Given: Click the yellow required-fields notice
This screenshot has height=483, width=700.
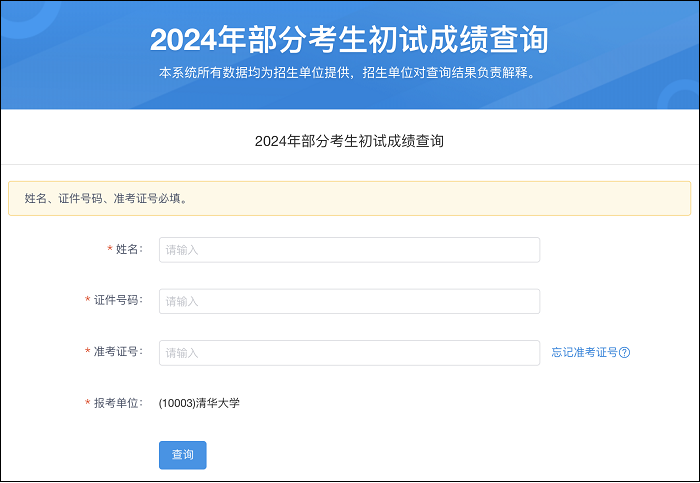Looking at the screenshot, I should click(x=349, y=198).
